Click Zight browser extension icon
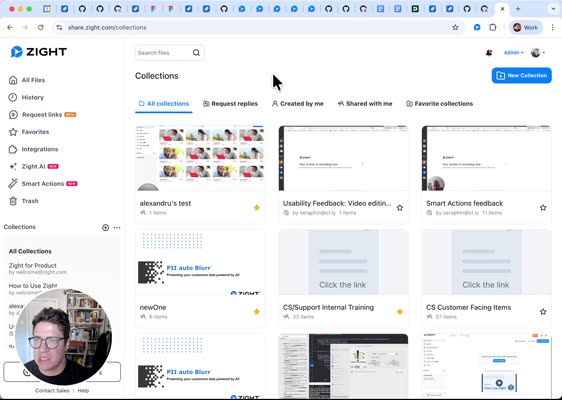Viewport: 562px width, 400px height. coord(477,27)
